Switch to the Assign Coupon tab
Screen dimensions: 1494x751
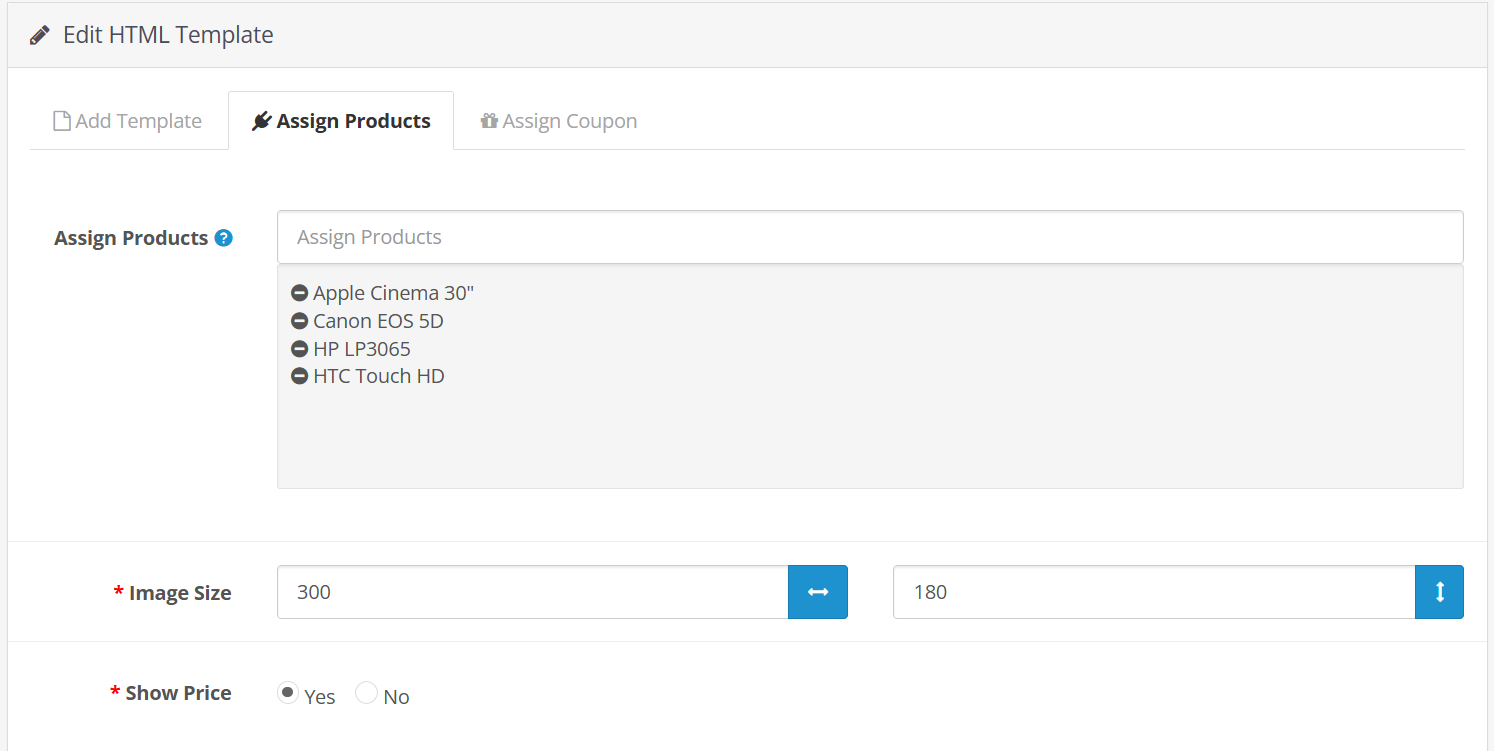click(558, 121)
